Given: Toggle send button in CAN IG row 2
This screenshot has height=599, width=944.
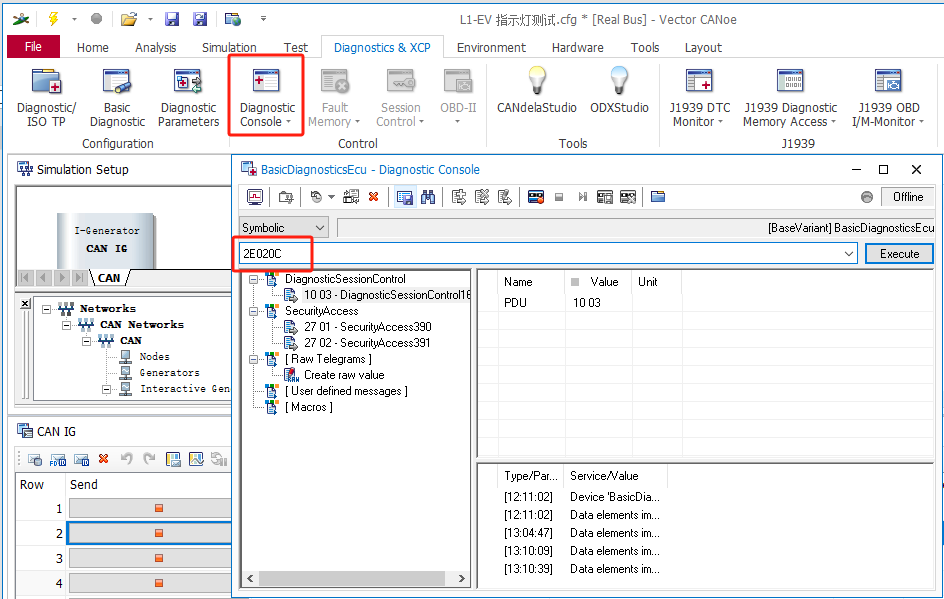Looking at the screenshot, I should 150,533.
